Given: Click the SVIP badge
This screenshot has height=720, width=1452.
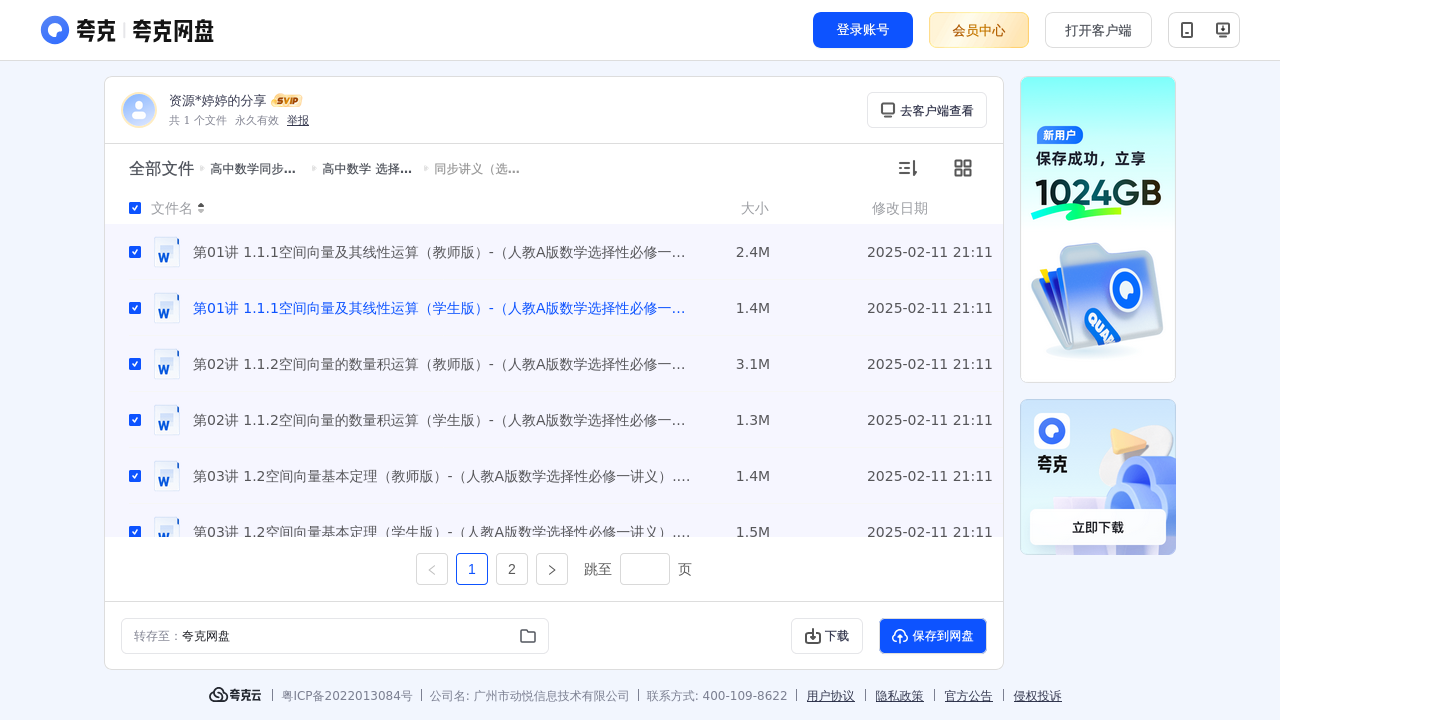Looking at the screenshot, I should pos(287,100).
